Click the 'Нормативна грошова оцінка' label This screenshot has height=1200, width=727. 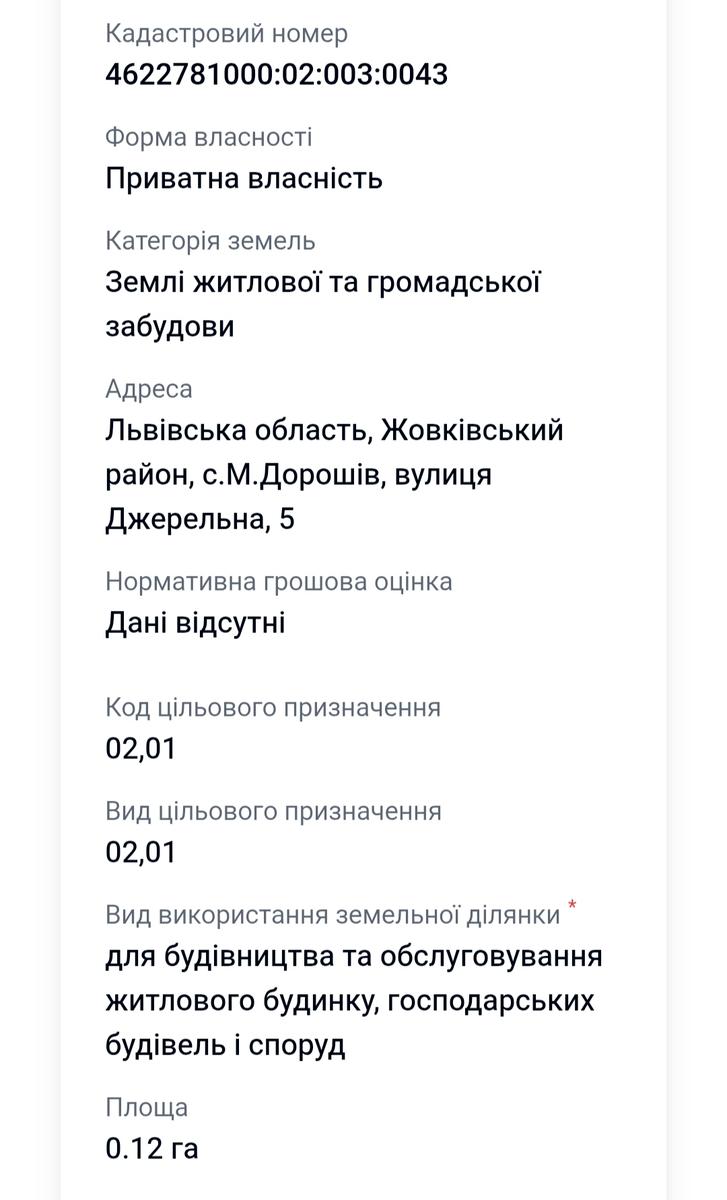tap(279, 581)
